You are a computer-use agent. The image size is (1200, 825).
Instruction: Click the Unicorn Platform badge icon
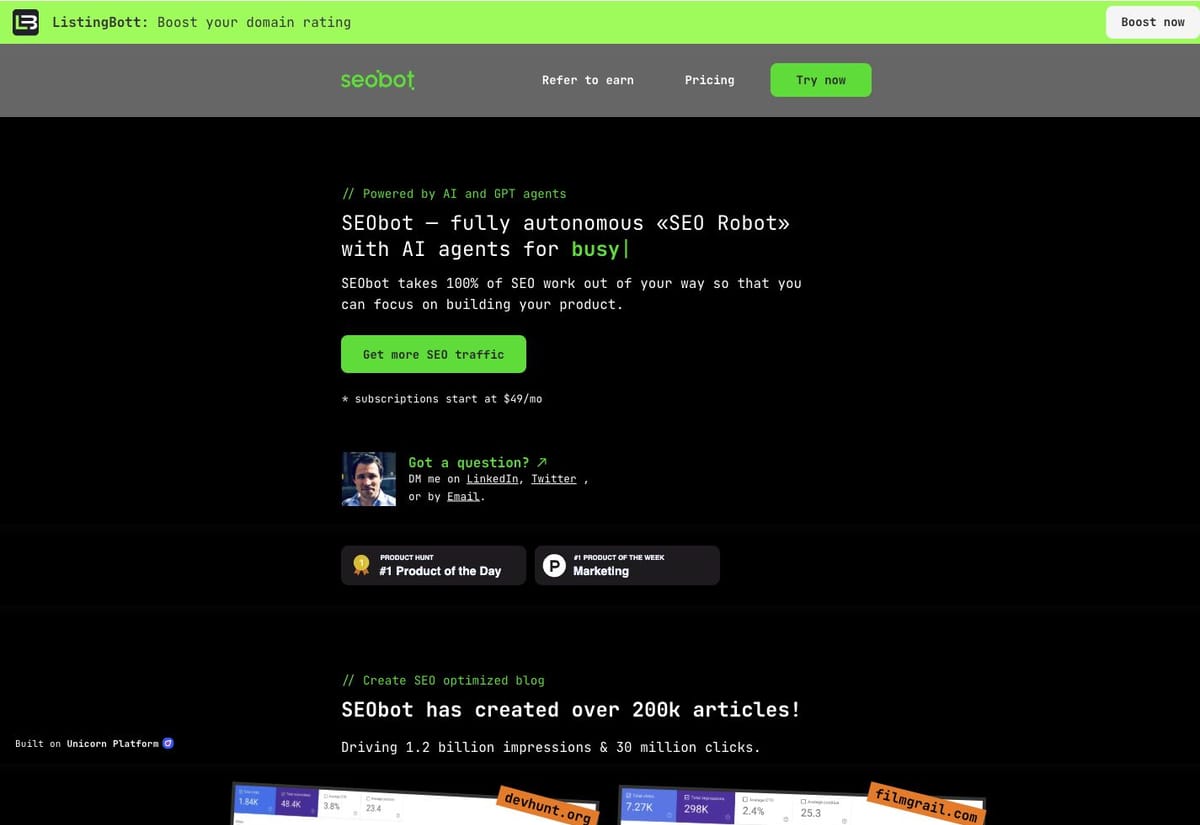(168, 743)
